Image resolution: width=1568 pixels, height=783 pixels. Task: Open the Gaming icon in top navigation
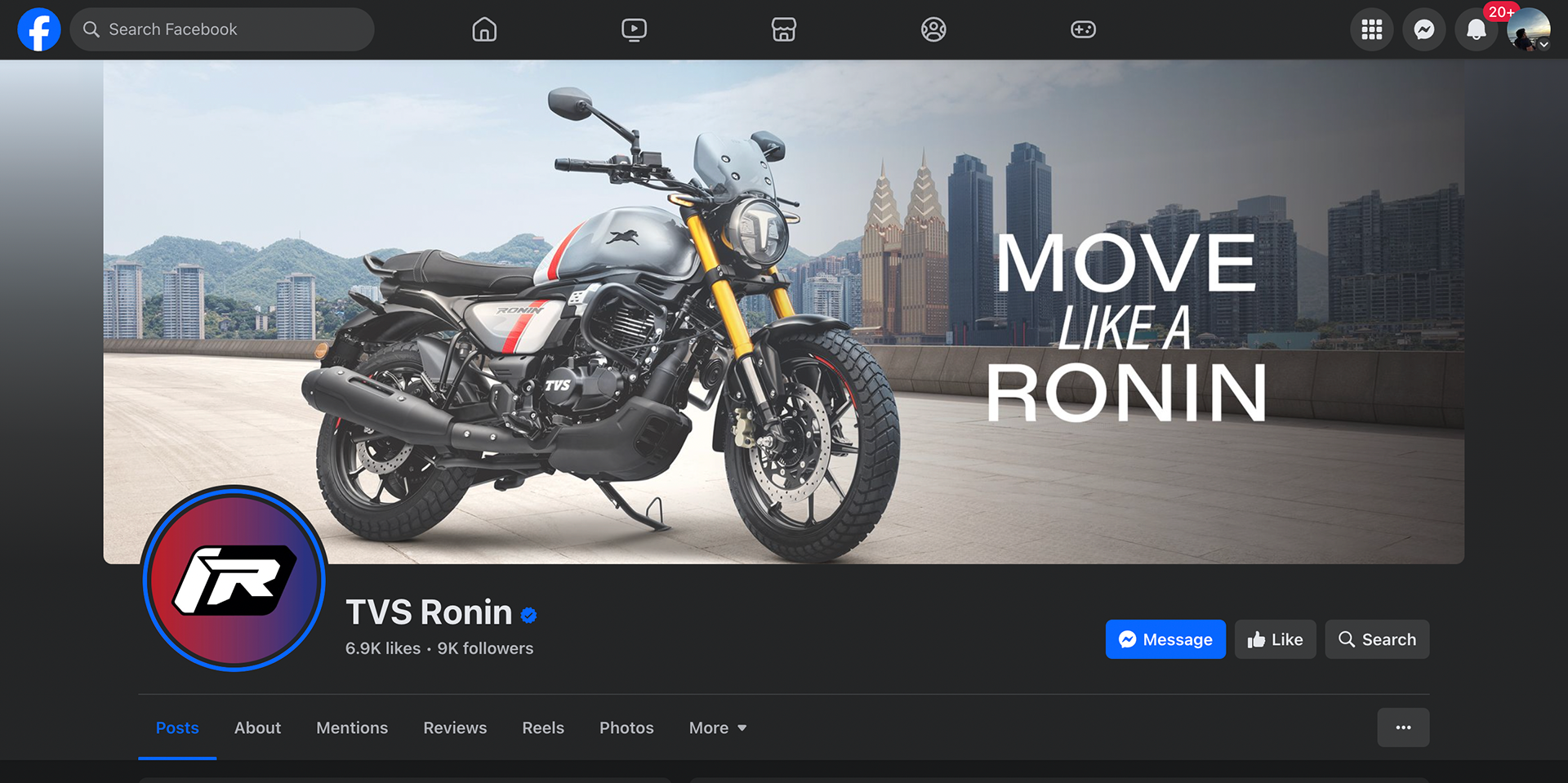tap(1083, 29)
